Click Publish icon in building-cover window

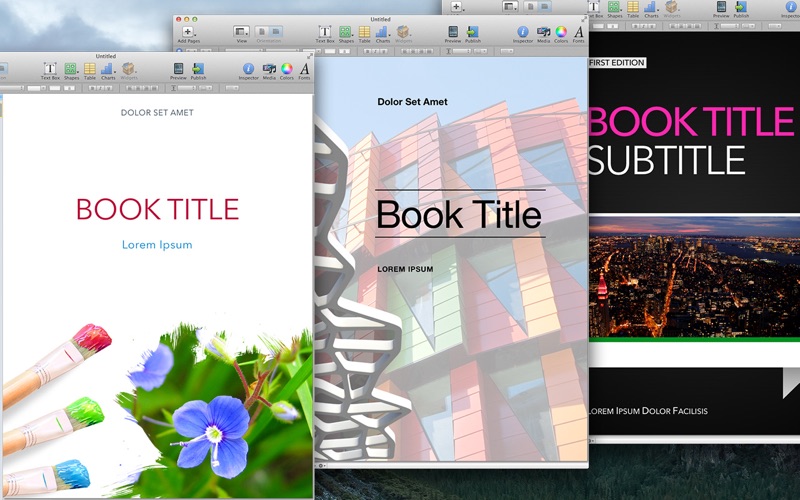point(472,34)
